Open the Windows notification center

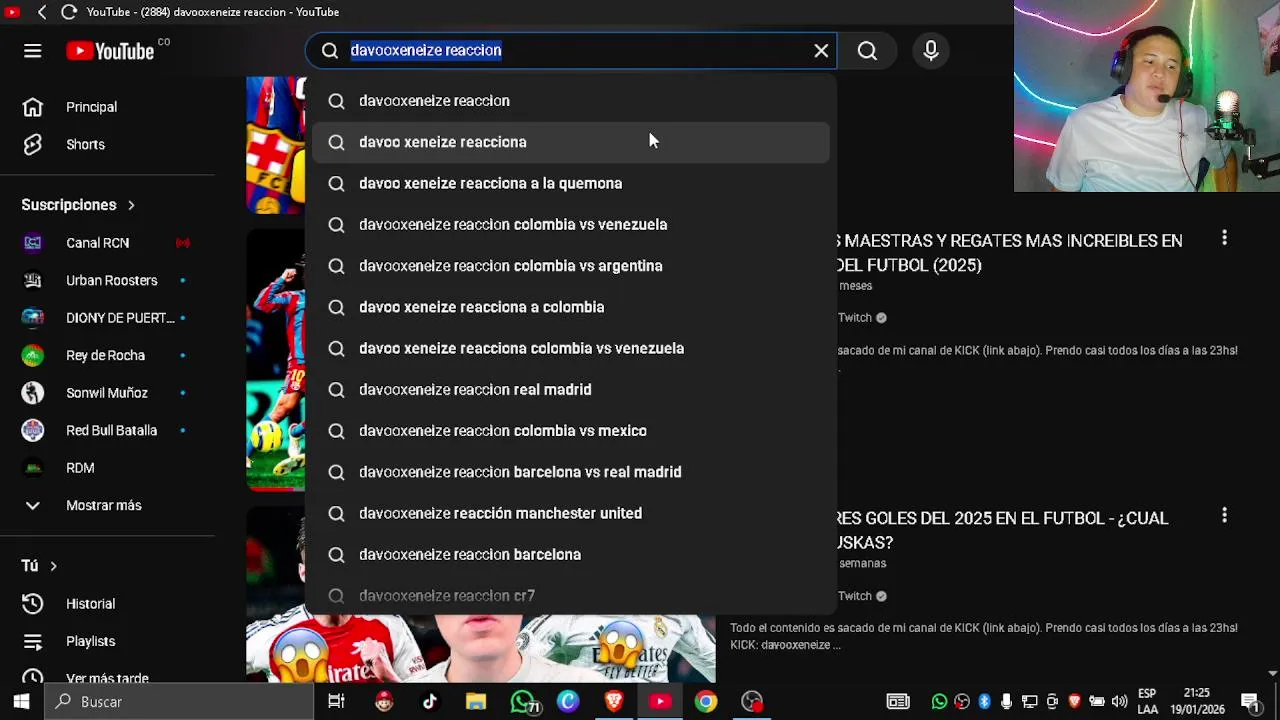[1250, 702]
